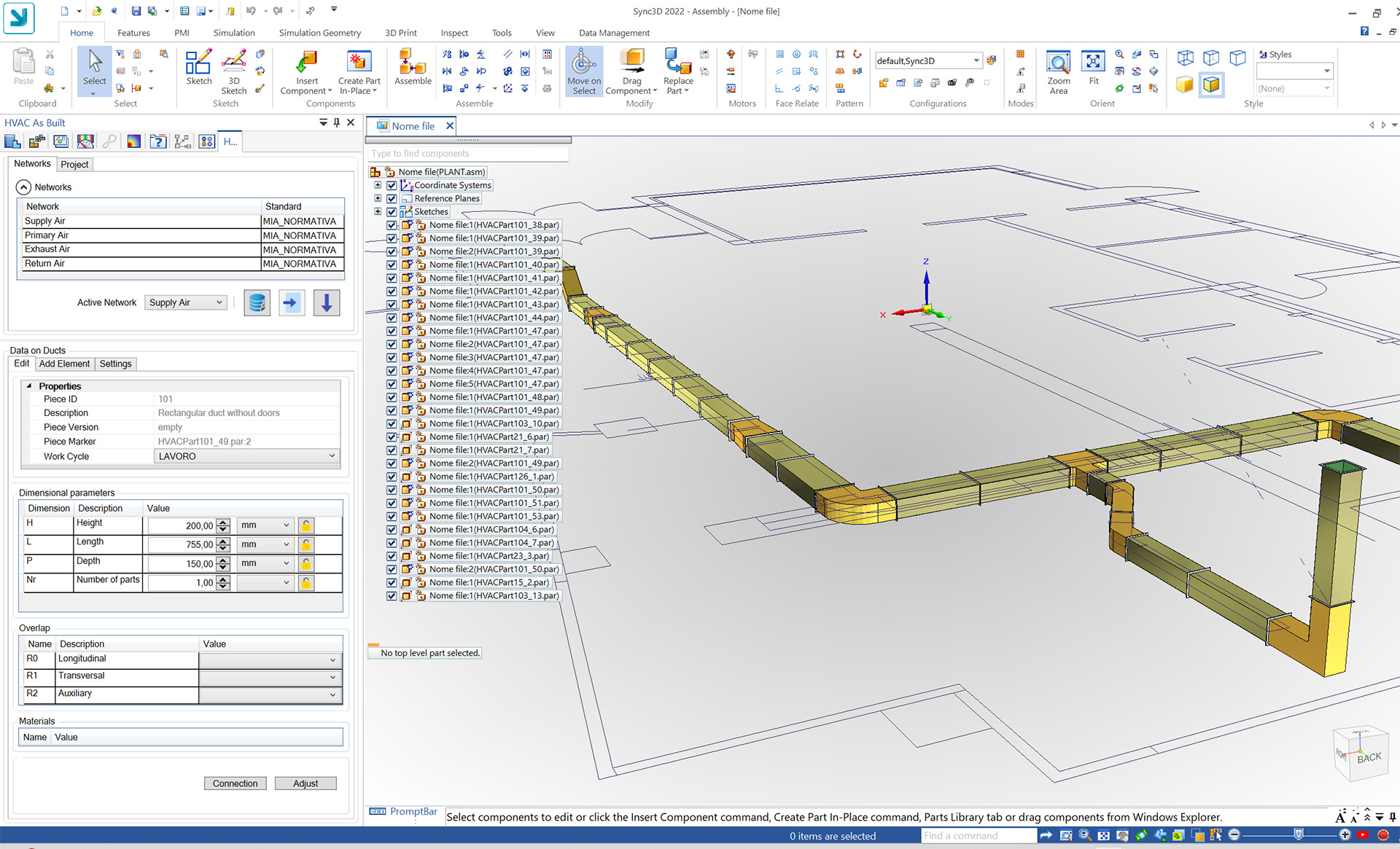The height and width of the screenshot is (849, 1400).
Task: Toggle checkbox for HVACPart103_10.par
Action: pos(392,423)
